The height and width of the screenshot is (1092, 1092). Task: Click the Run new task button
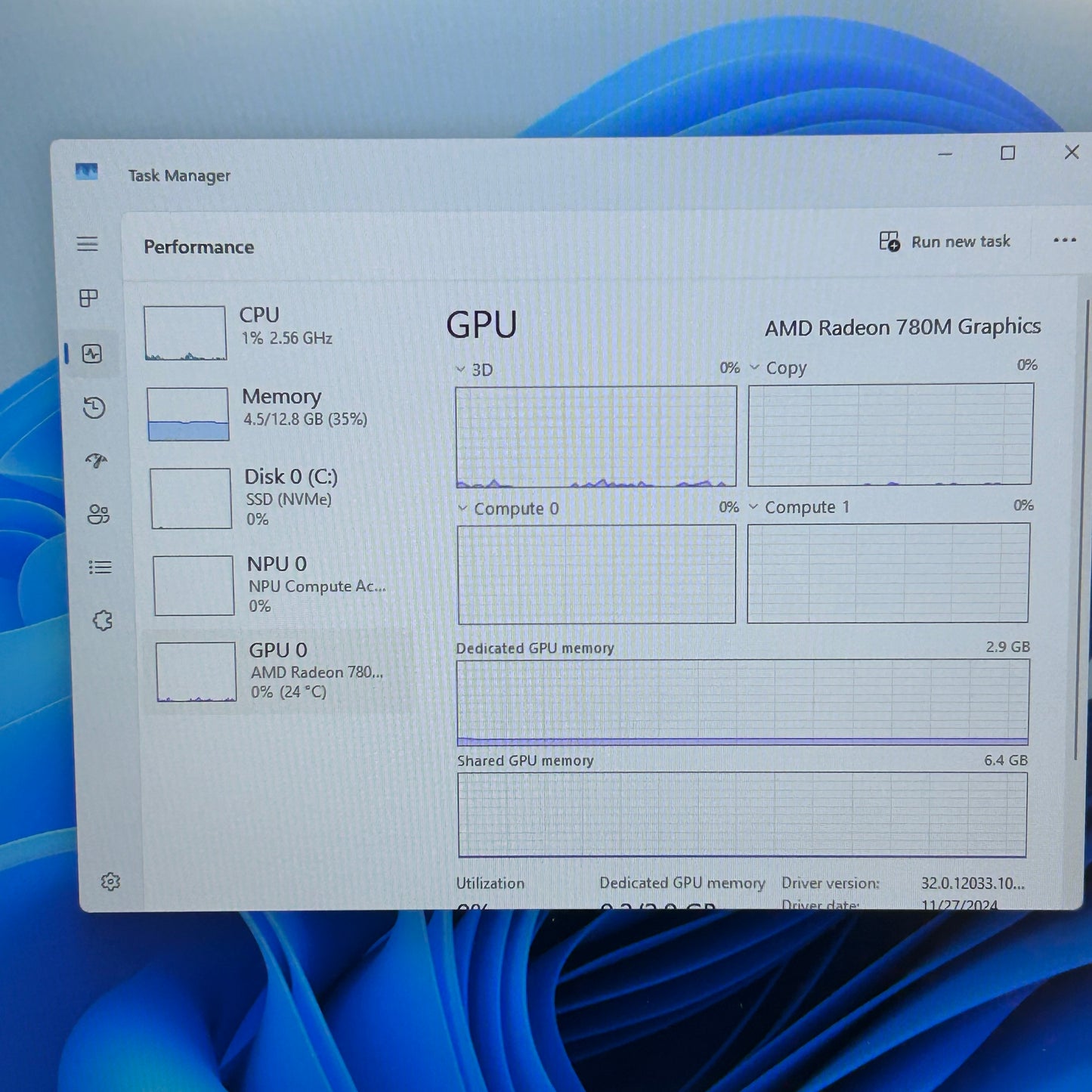tap(946, 241)
